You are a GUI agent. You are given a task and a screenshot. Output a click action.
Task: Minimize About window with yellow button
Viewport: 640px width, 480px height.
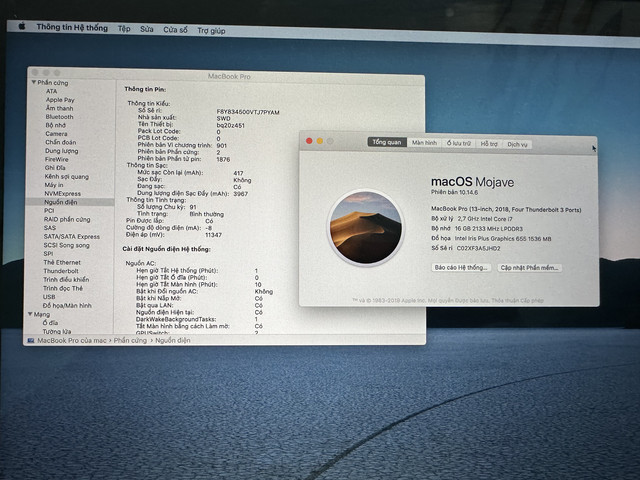pos(320,141)
